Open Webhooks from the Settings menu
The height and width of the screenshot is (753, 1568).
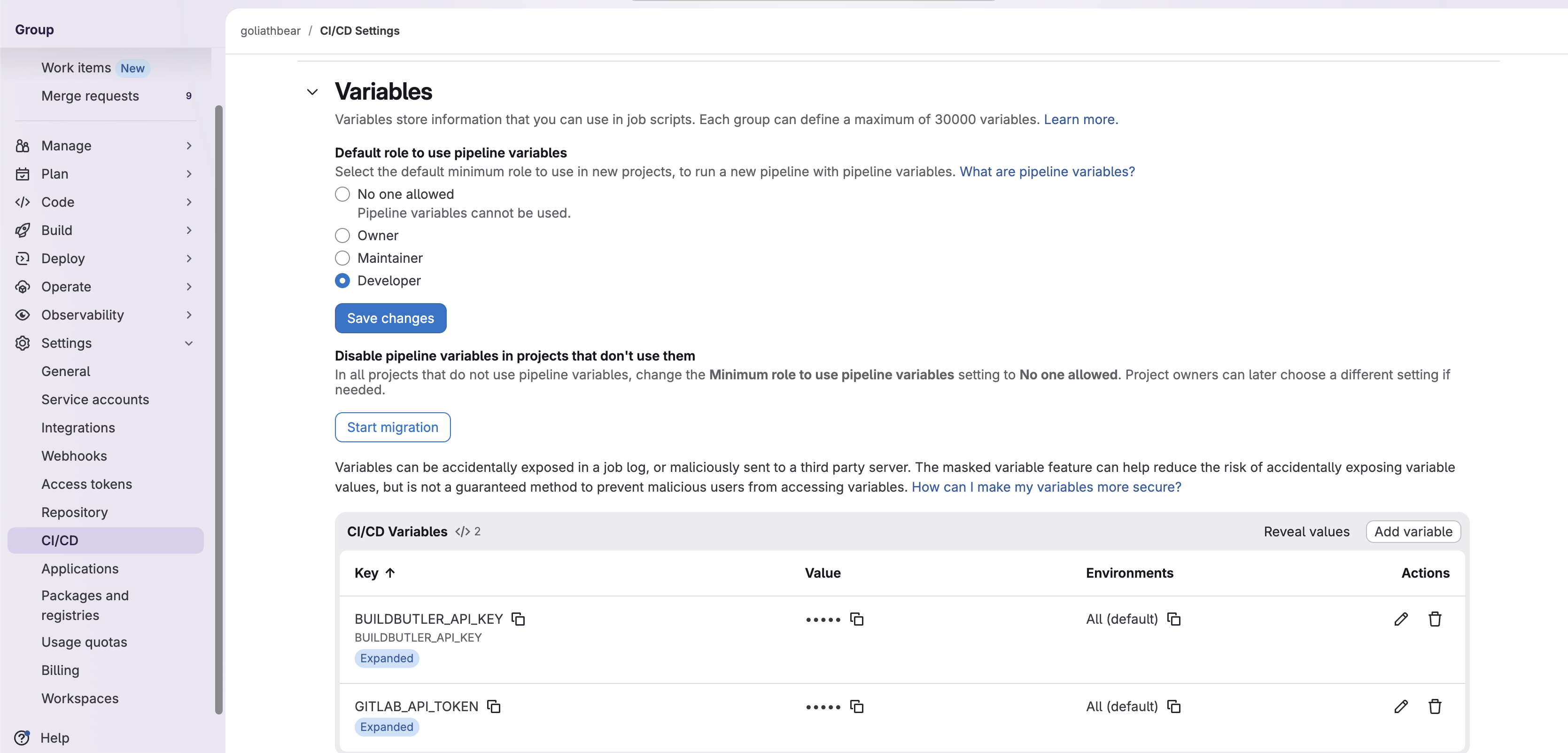coord(74,455)
